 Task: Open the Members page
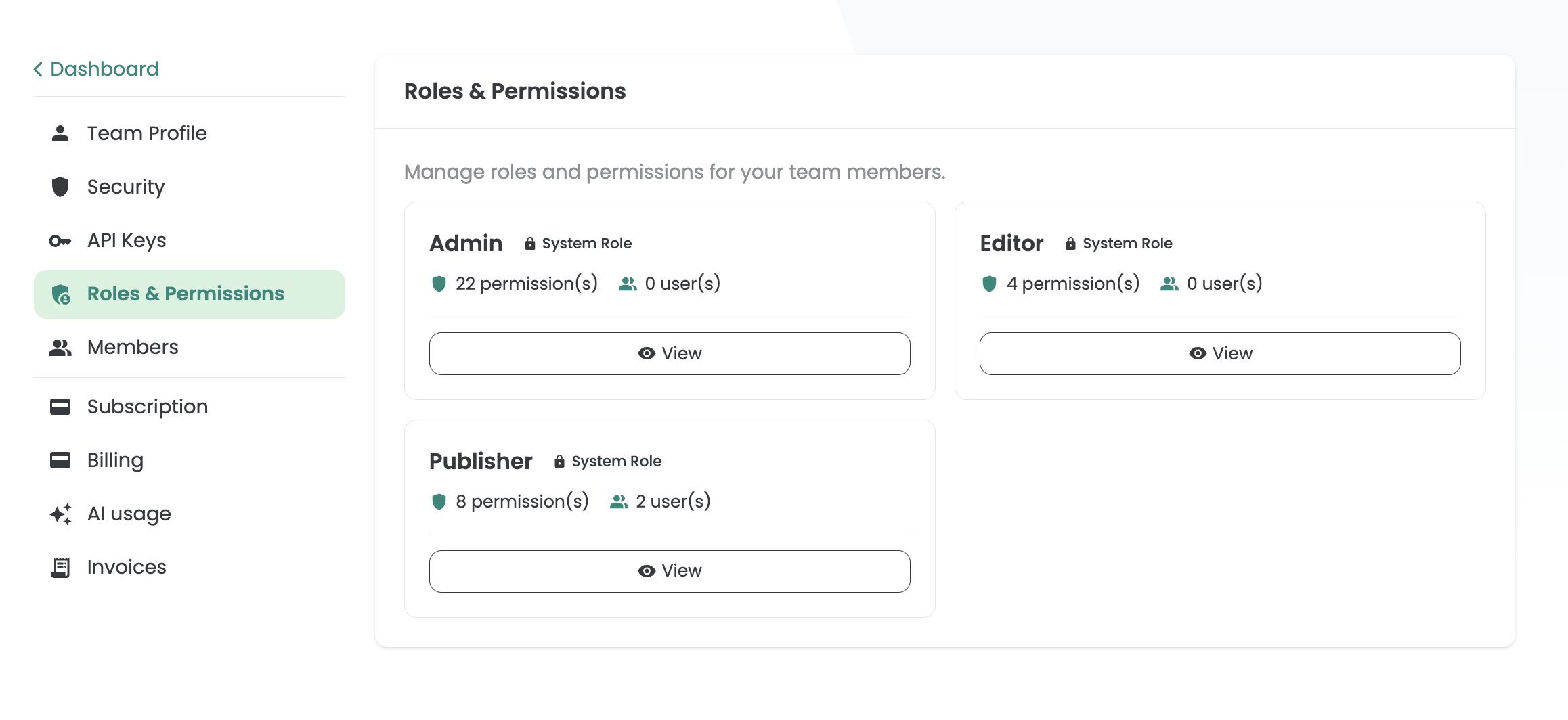(190, 347)
